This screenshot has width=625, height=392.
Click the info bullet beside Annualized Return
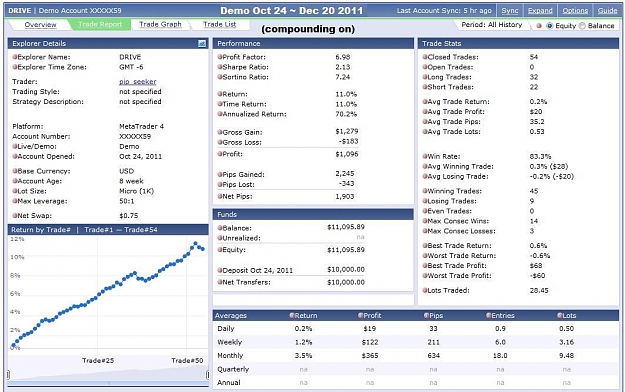[x=220, y=114]
